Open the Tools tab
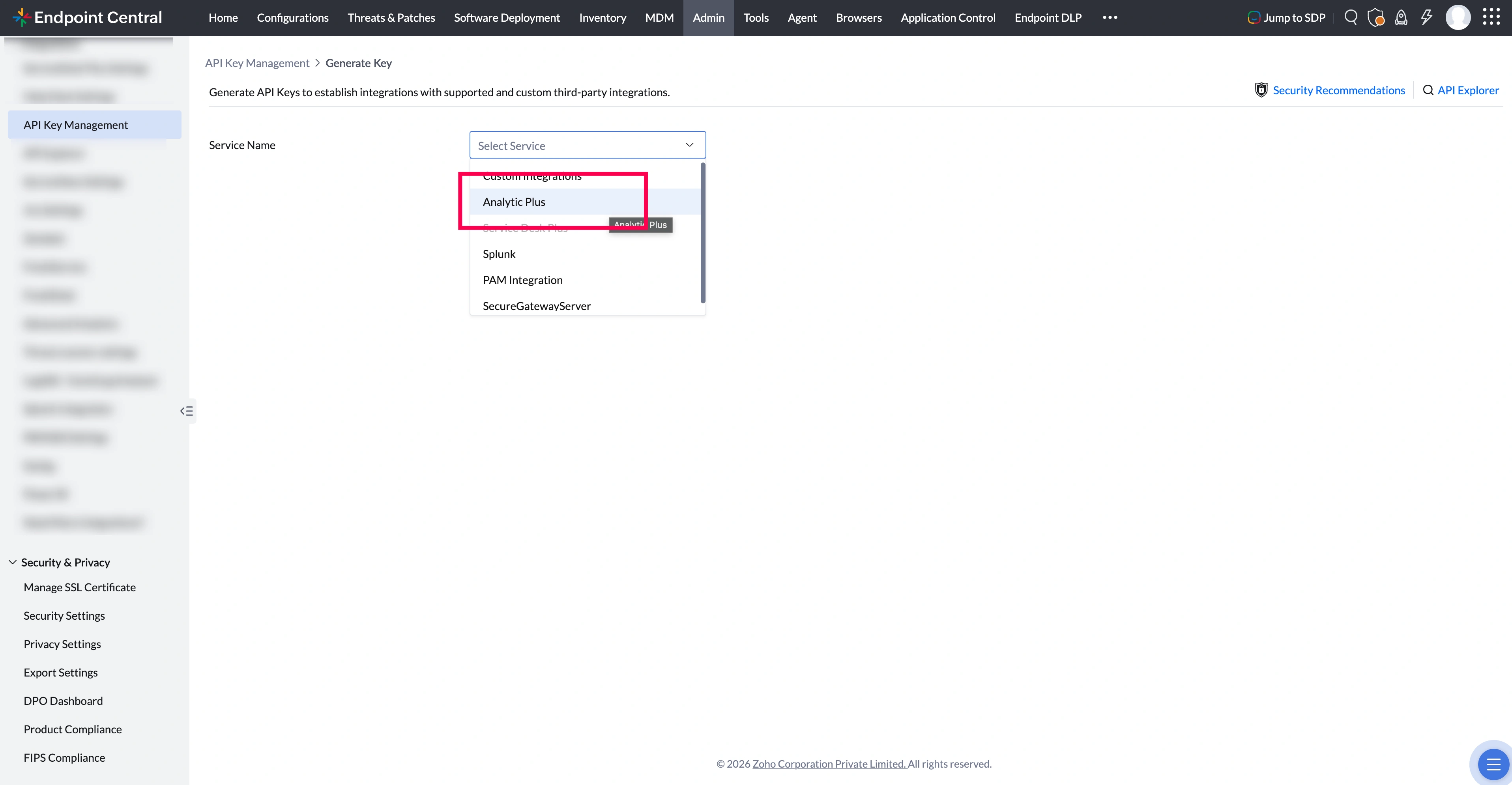This screenshot has height=785, width=1512. point(756,18)
